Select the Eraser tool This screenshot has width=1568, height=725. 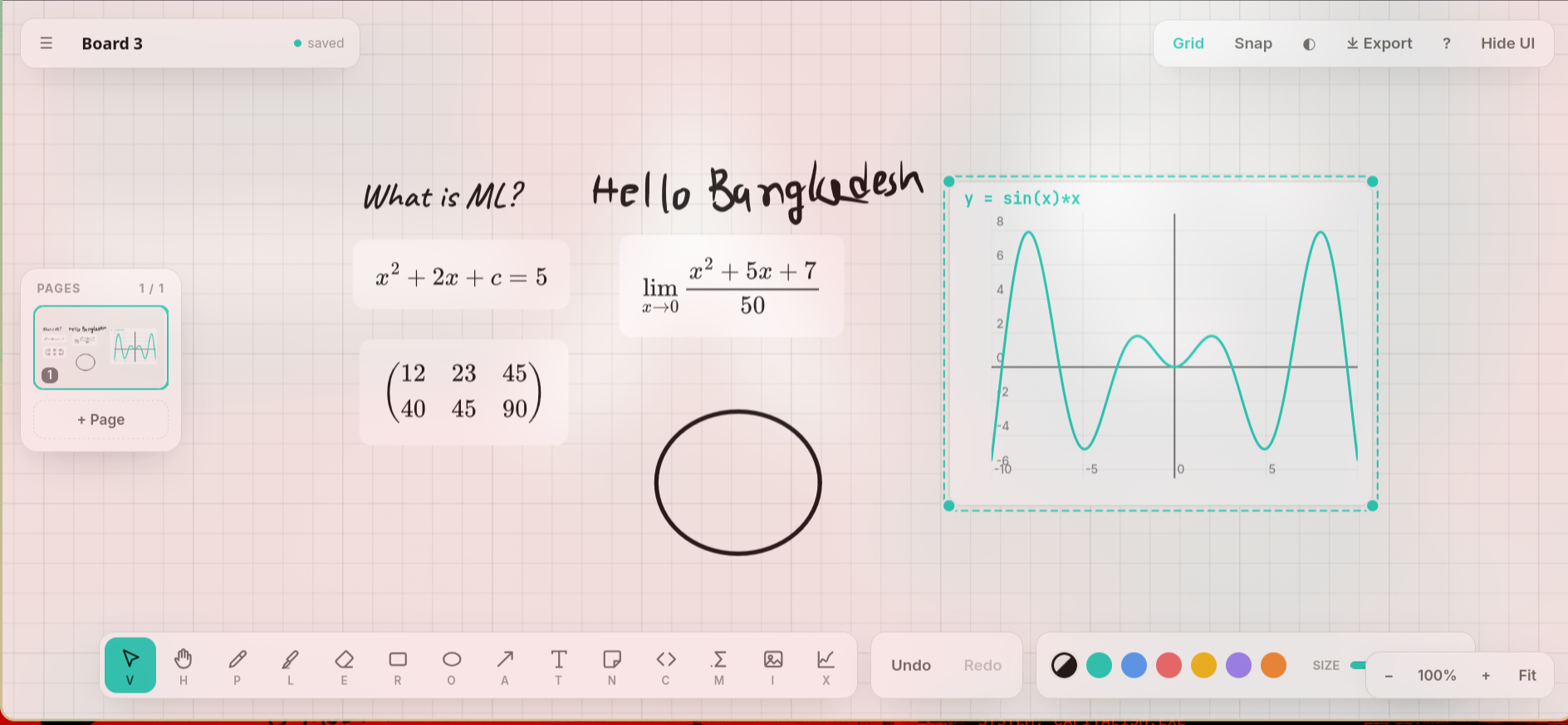click(x=345, y=665)
